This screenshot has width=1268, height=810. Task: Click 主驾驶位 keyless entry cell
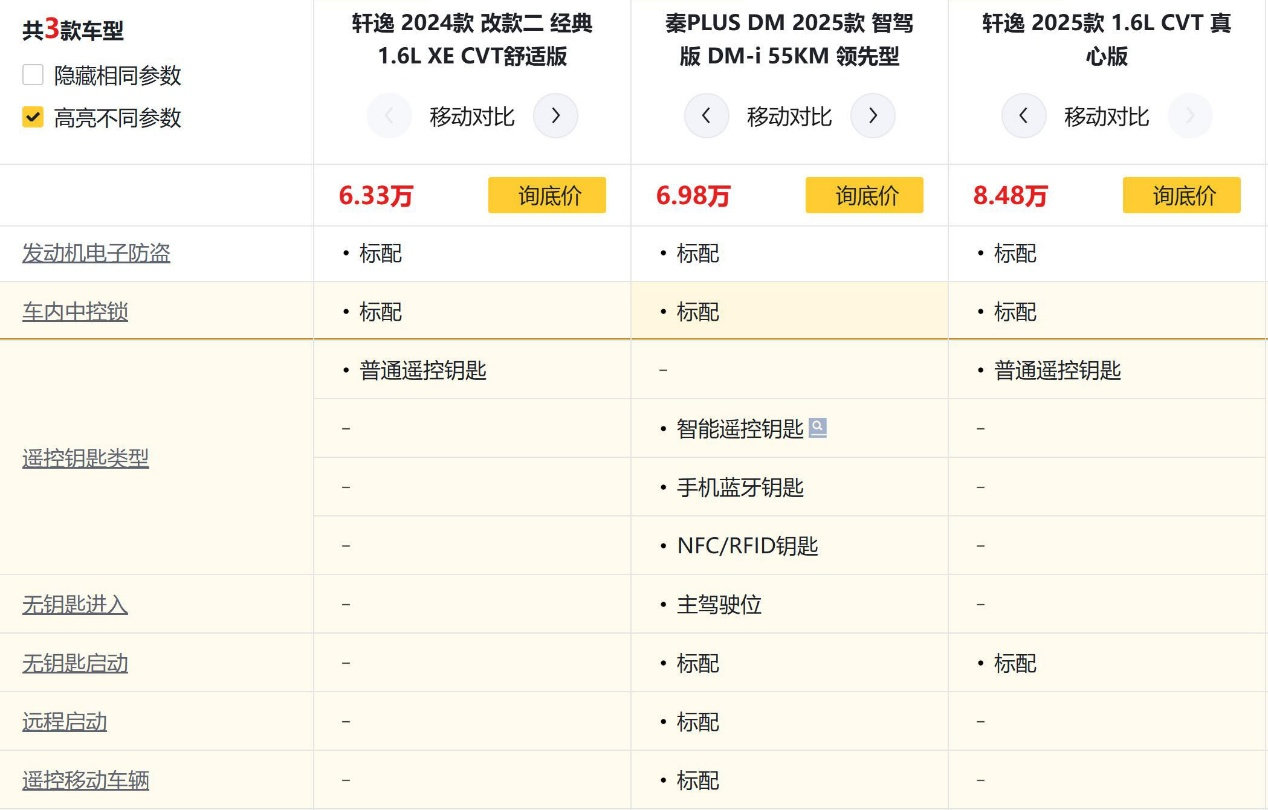719,604
